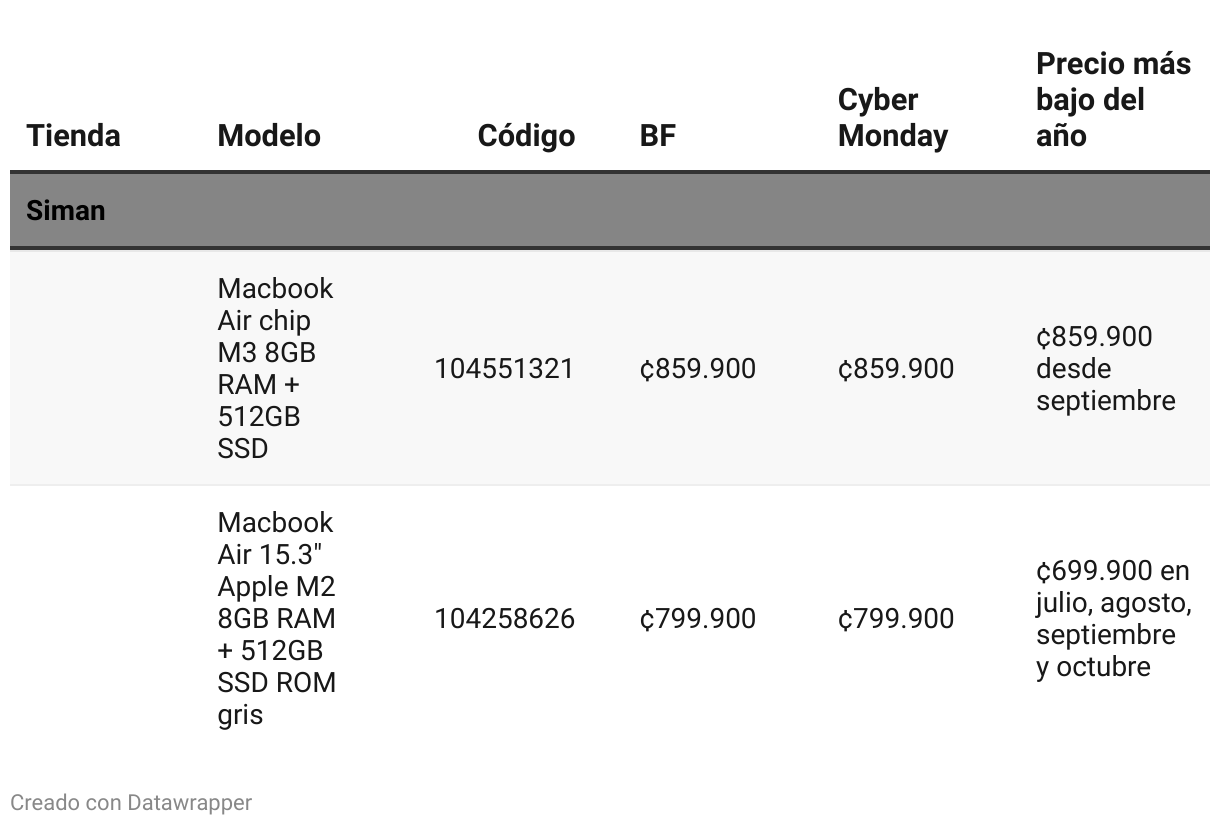Click product code 104551321

coord(504,369)
